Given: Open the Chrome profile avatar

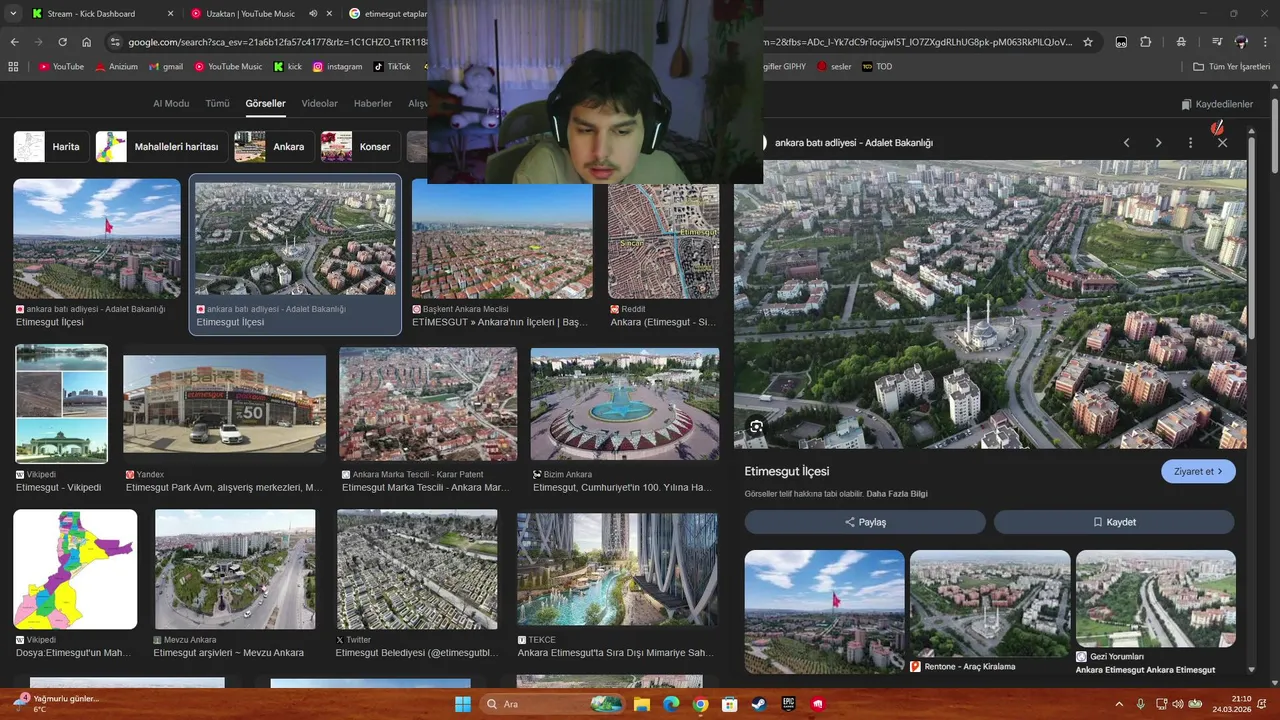Looking at the screenshot, I should 1241,42.
